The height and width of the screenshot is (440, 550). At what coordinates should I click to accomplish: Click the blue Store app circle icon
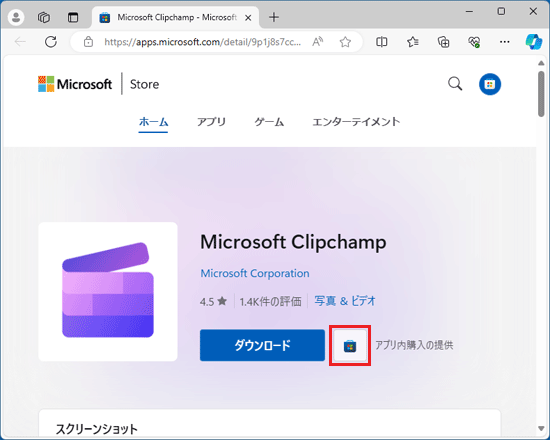pos(490,84)
